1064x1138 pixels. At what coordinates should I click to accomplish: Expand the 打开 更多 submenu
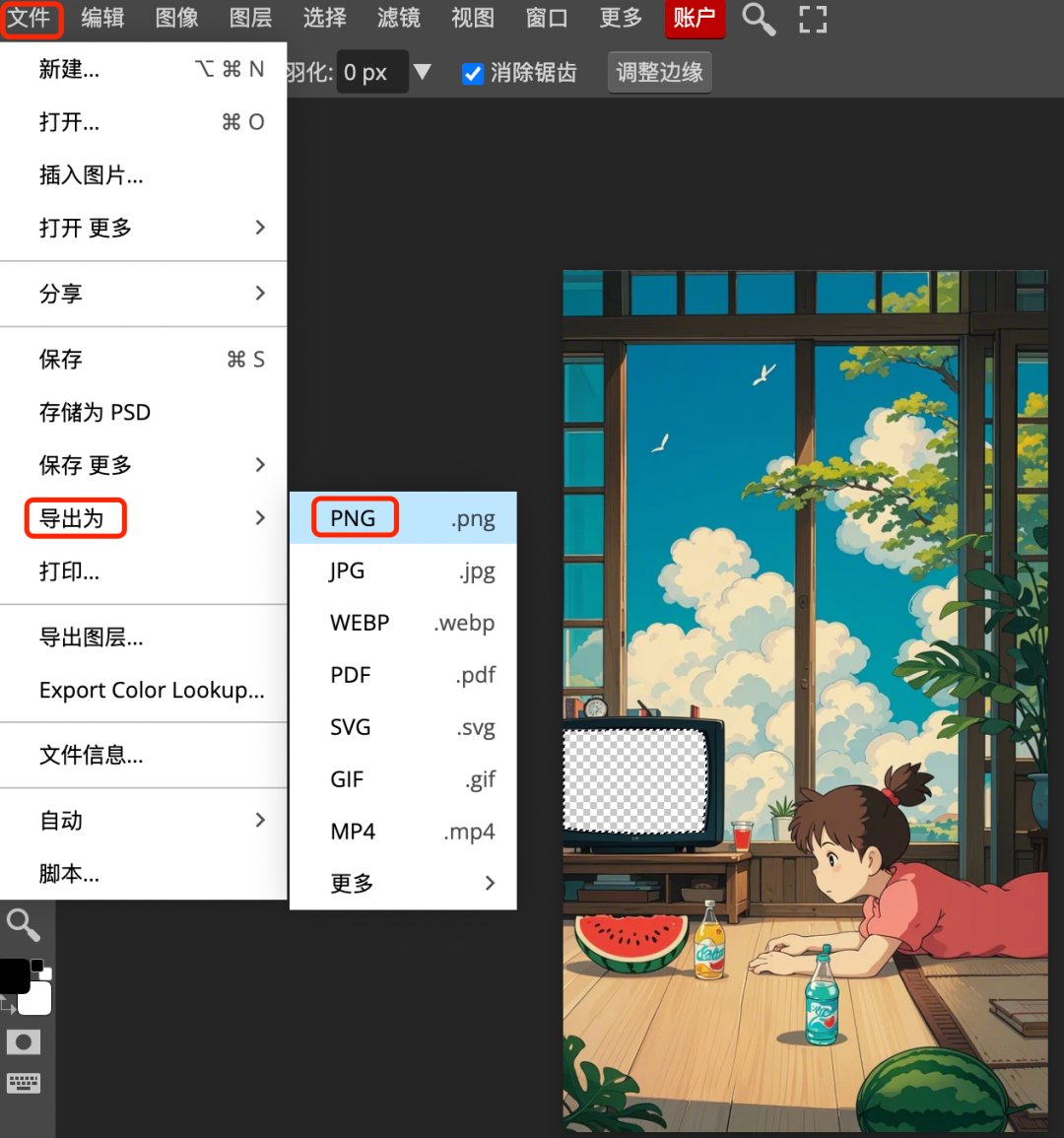(144, 228)
